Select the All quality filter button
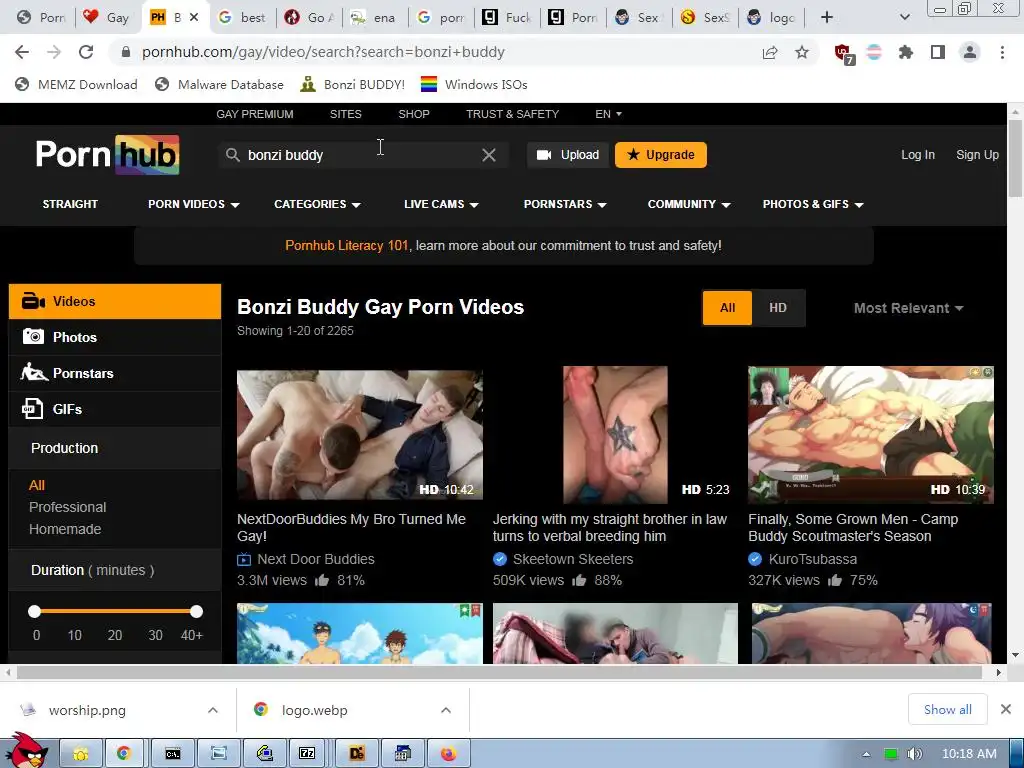 pos(727,308)
